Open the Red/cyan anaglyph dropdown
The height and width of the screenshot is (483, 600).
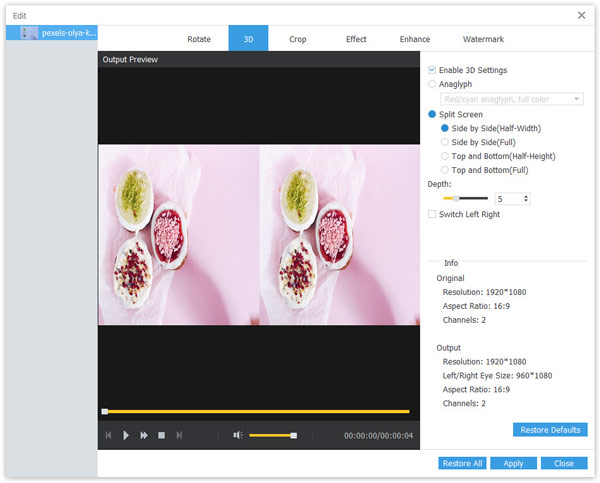pos(512,99)
